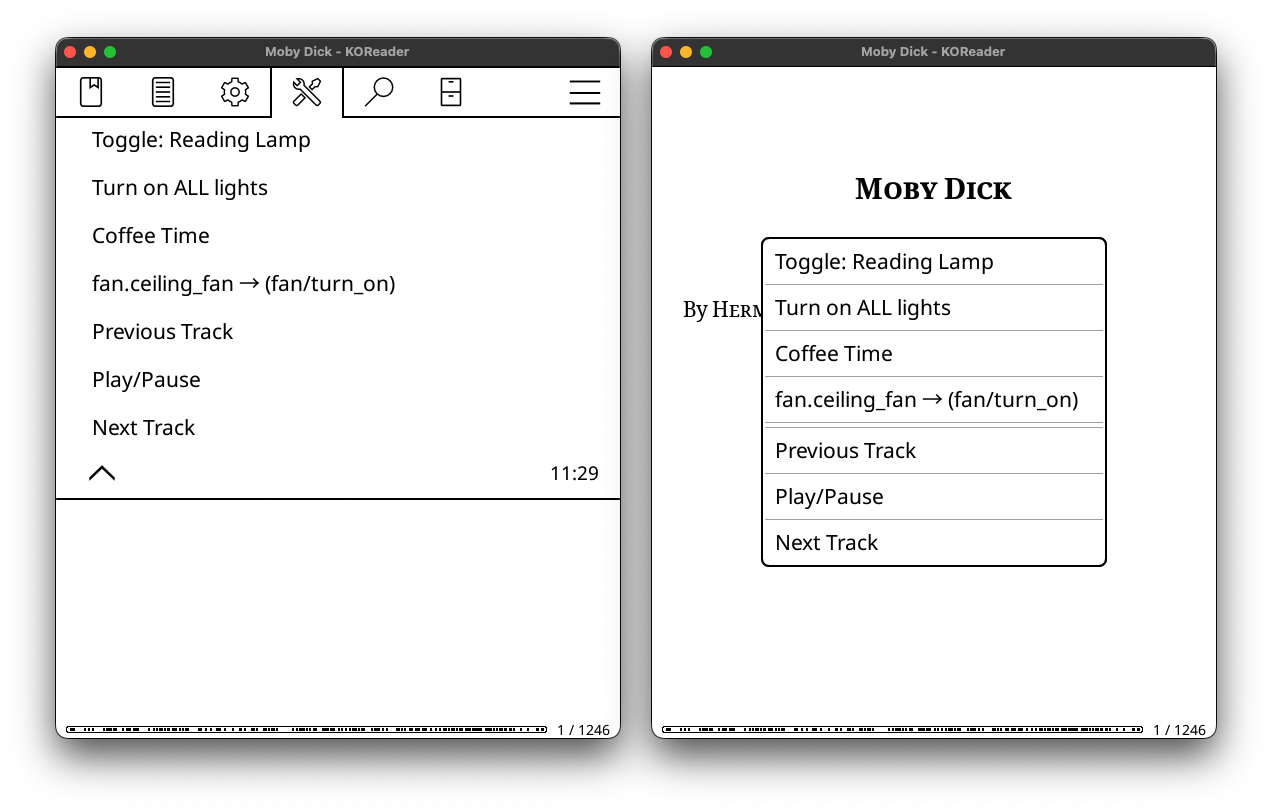This screenshot has width=1272, height=812.
Task: Click the progress bar in left window footer
Action: [x=306, y=730]
